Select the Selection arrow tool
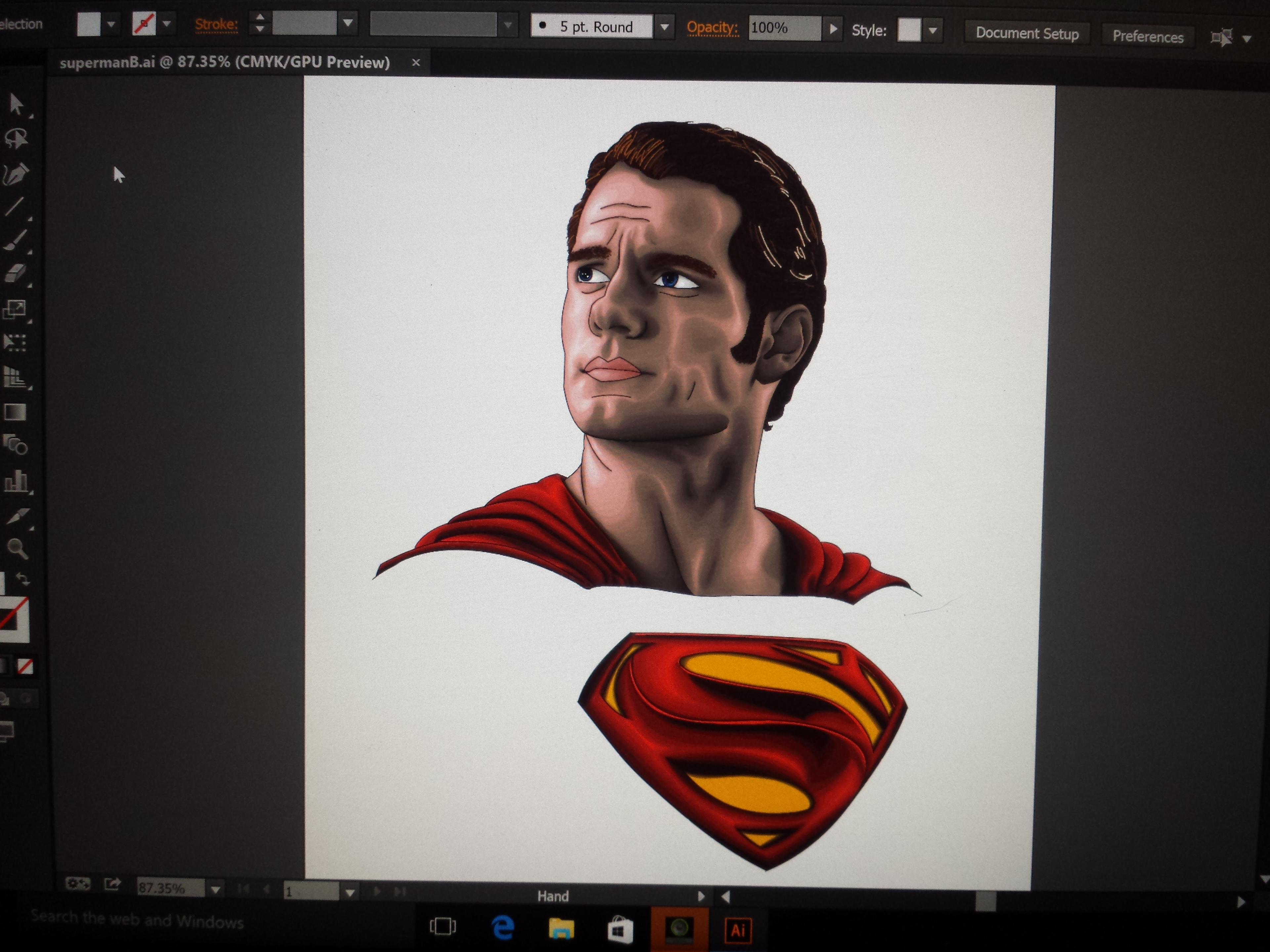Image resolution: width=1270 pixels, height=952 pixels. point(16,104)
